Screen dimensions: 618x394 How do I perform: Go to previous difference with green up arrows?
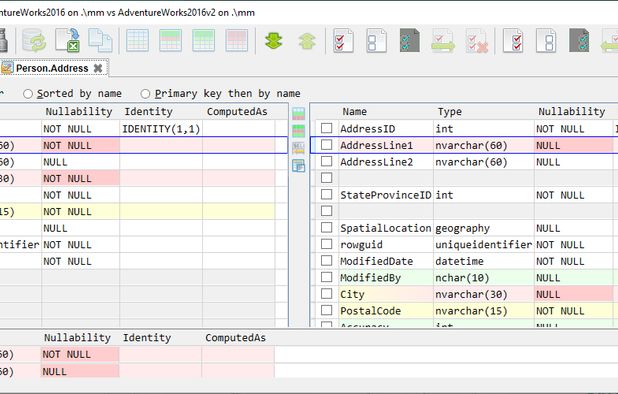tap(307, 41)
